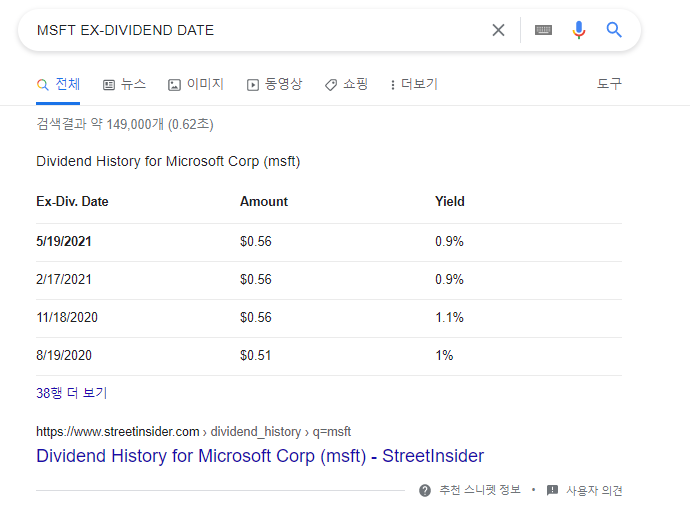Open the 더보기 (More) menu
Screen dimensions: 690x518
[x=414, y=84]
